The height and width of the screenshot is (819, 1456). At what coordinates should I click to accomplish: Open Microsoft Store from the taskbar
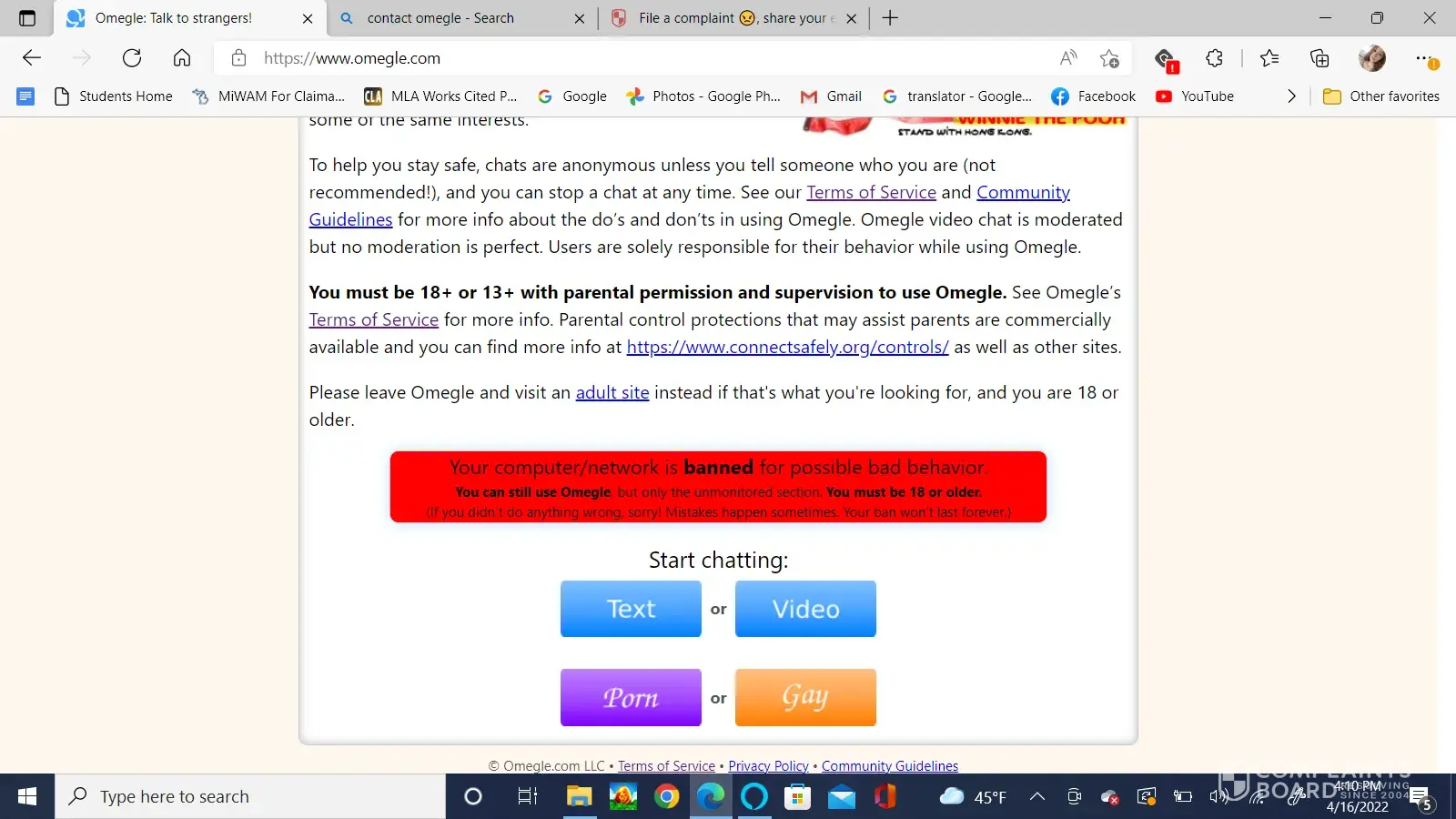click(x=797, y=797)
